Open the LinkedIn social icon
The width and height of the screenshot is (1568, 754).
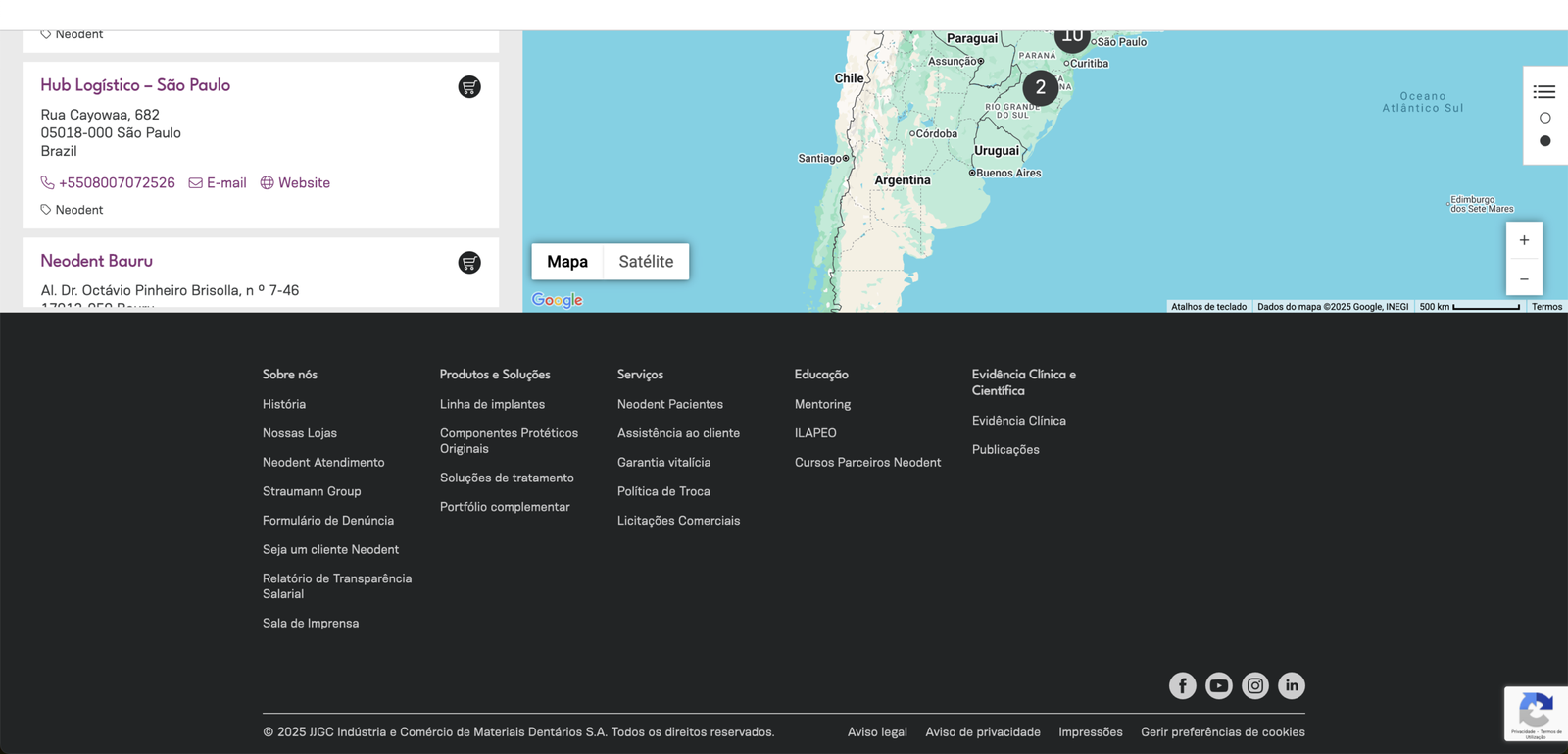(x=1291, y=685)
